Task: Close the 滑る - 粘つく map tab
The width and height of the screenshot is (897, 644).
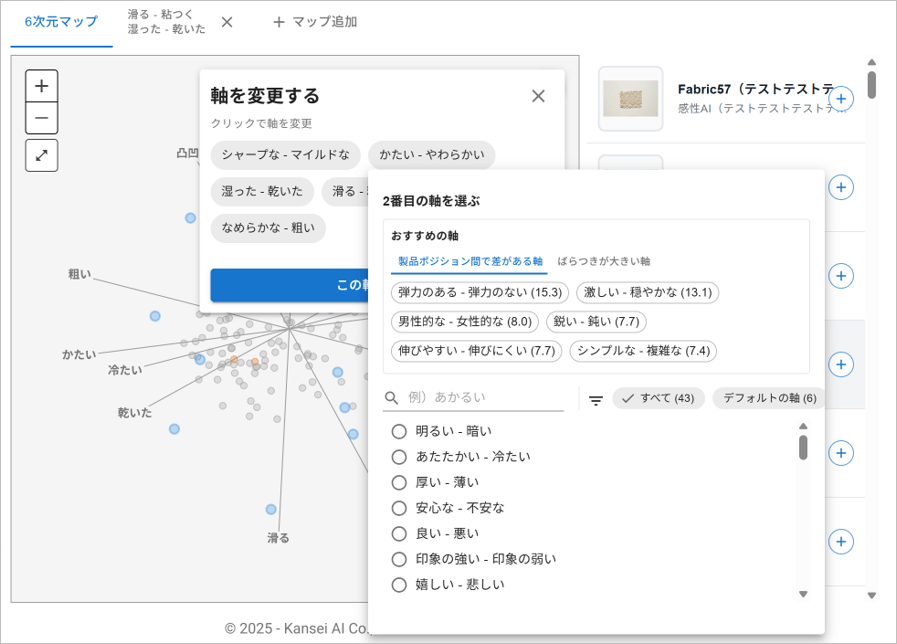Action: tap(227, 22)
